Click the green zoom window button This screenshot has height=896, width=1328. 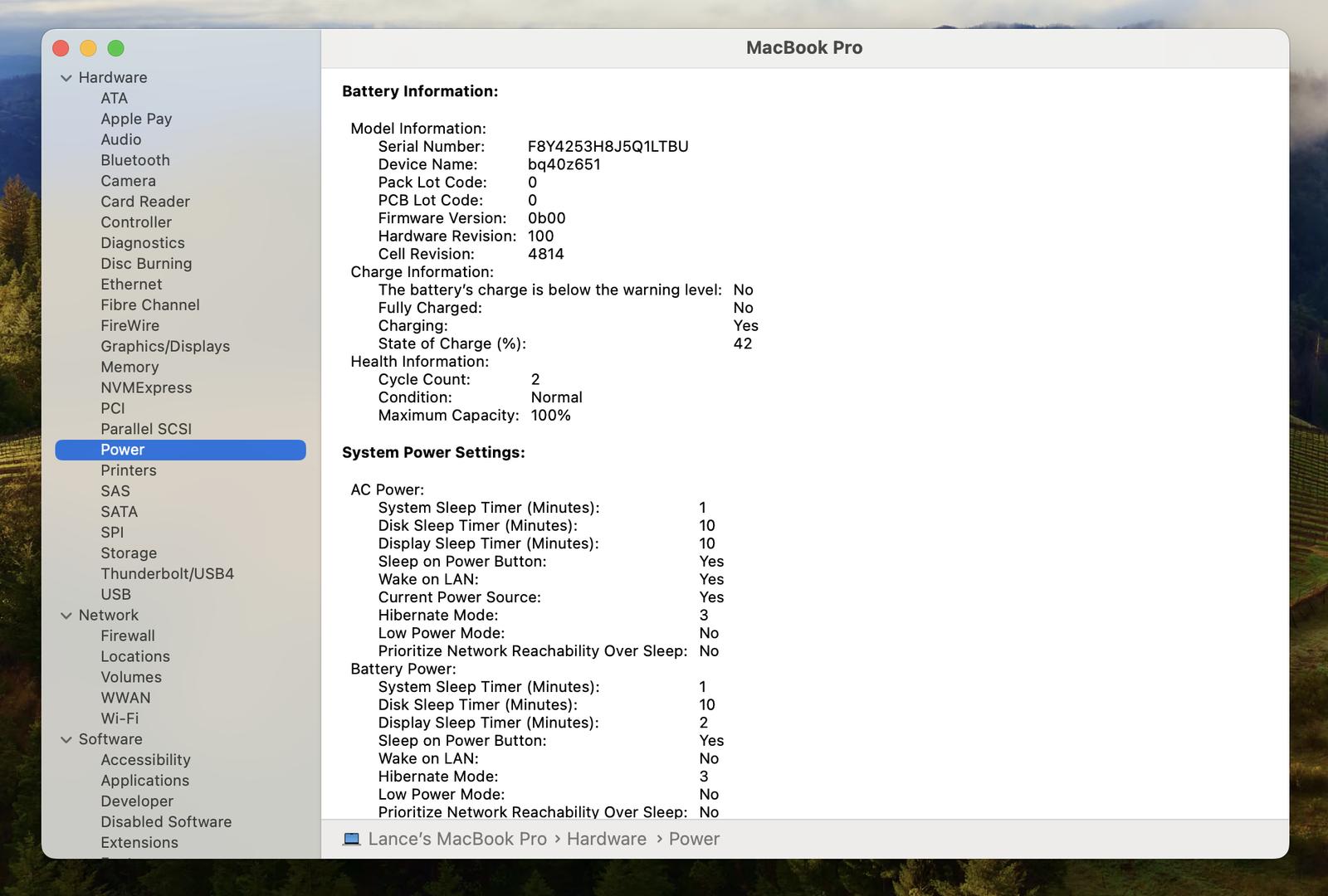[116, 48]
